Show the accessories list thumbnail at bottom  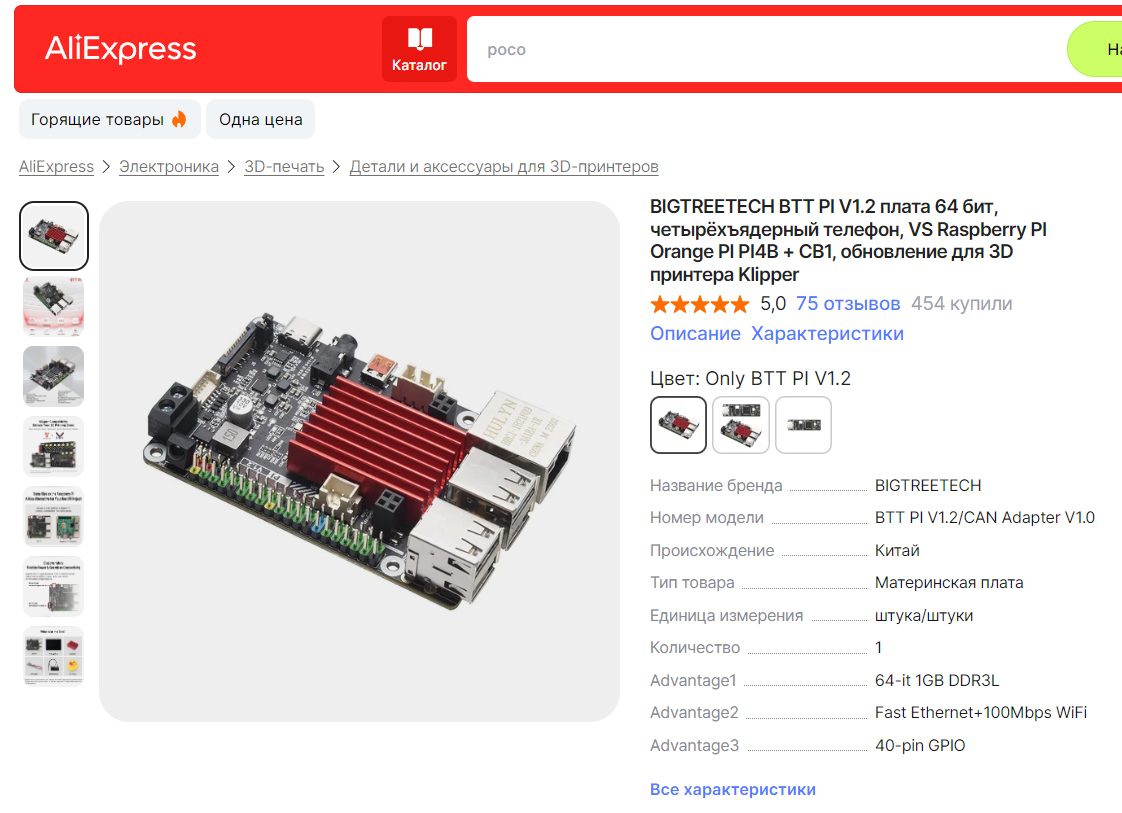[x=54, y=656]
